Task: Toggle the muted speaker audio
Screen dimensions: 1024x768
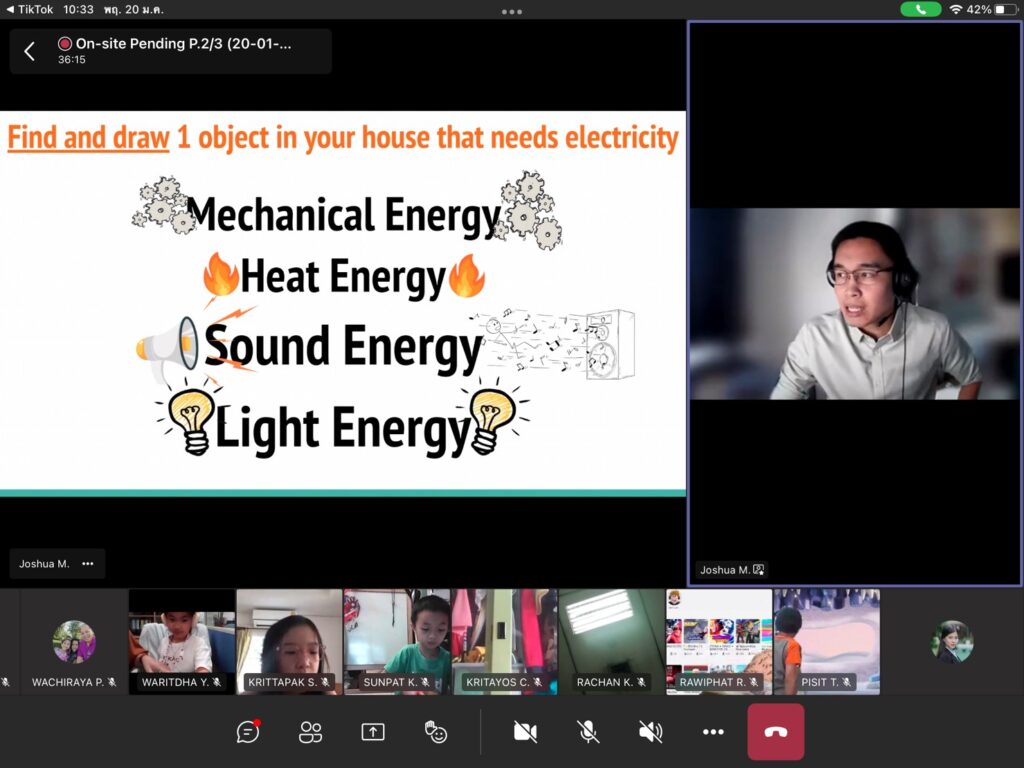Action: (x=650, y=732)
